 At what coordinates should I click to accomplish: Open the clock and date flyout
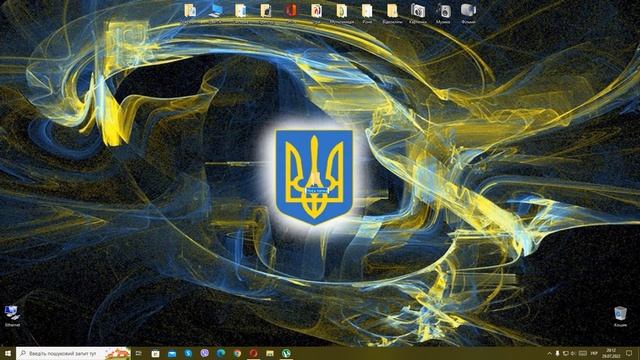tap(611, 353)
